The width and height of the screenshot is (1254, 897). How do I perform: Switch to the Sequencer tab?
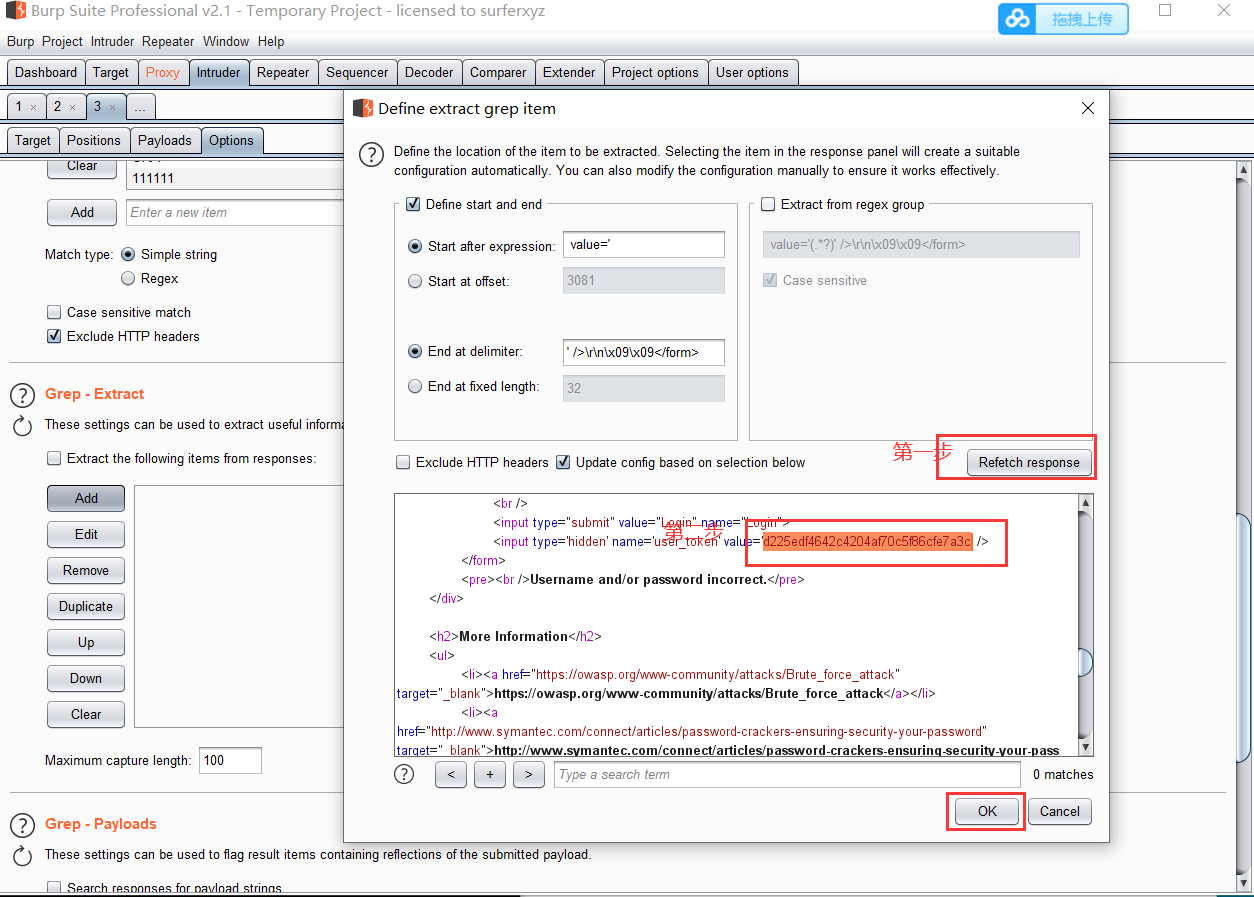point(357,73)
